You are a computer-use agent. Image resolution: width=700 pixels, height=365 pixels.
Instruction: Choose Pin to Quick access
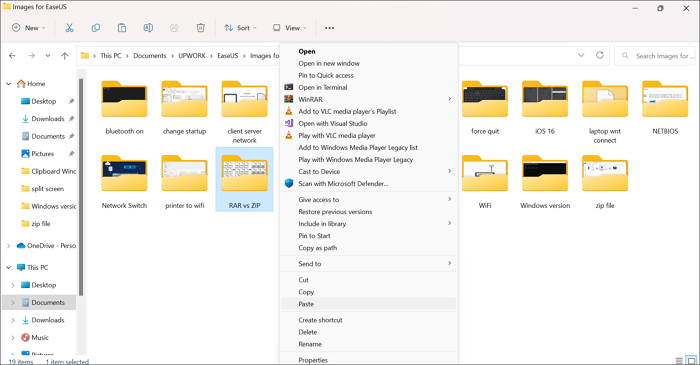[x=369, y=75]
